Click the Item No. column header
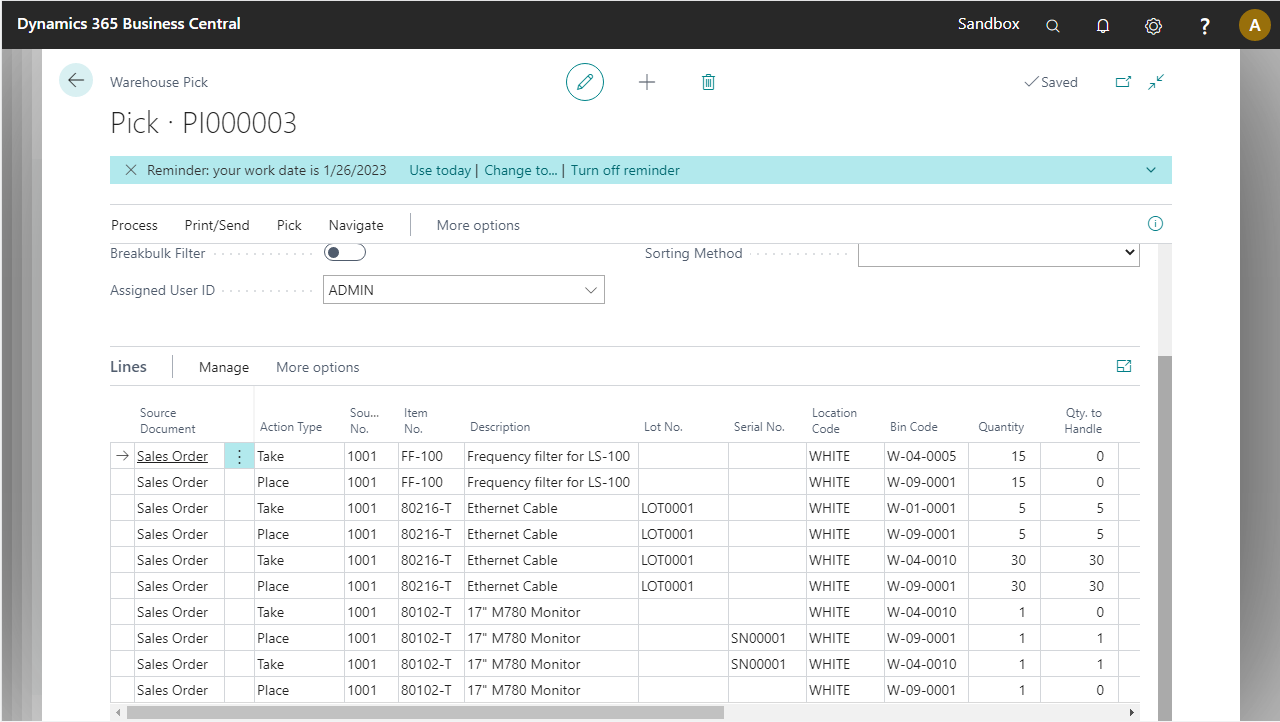This screenshot has height=722, width=1280. tap(416, 421)
